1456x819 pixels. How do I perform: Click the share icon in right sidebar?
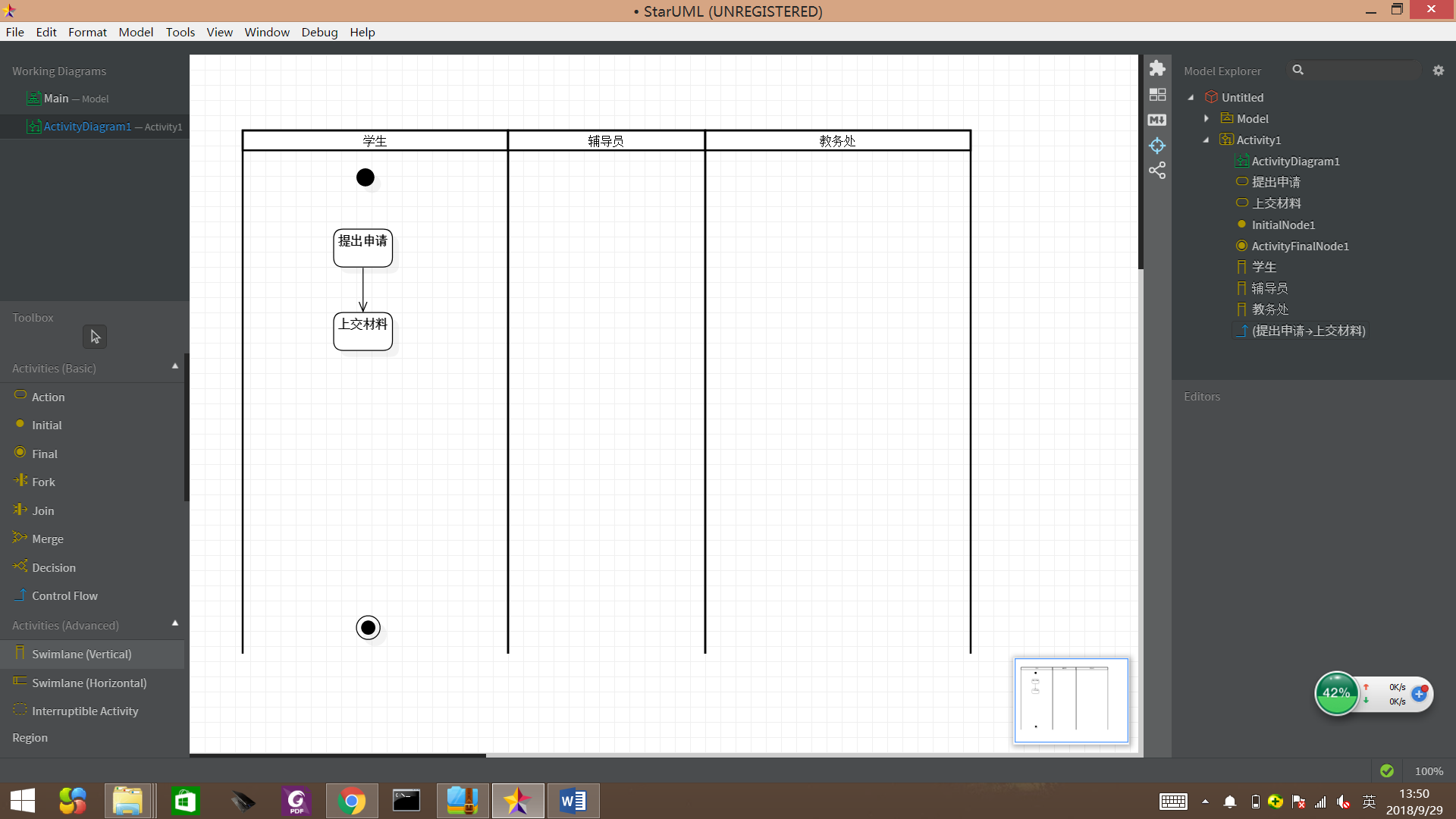pos(1157,171)
